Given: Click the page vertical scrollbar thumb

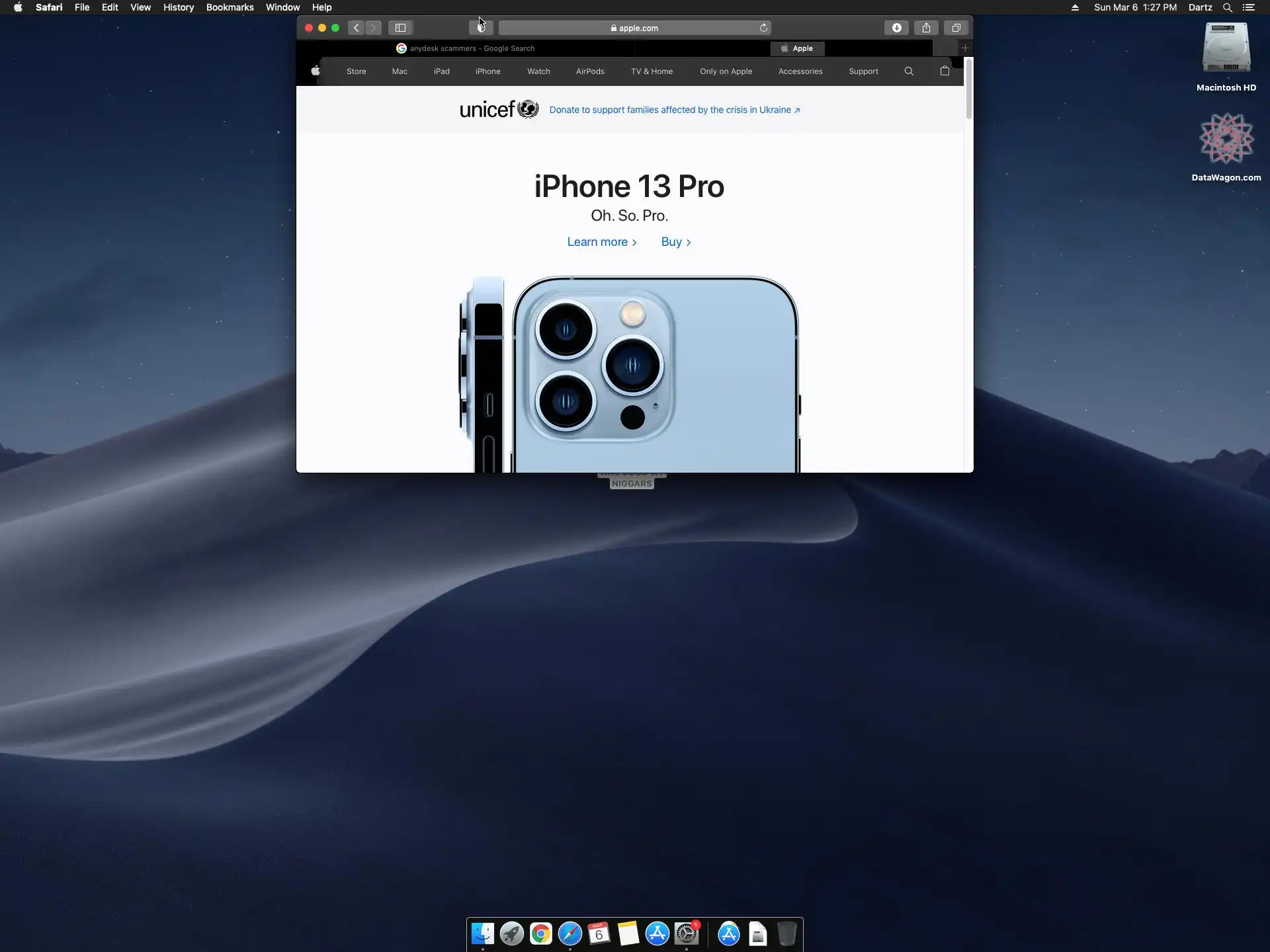Looking at the screenshot, I should 968,89.
